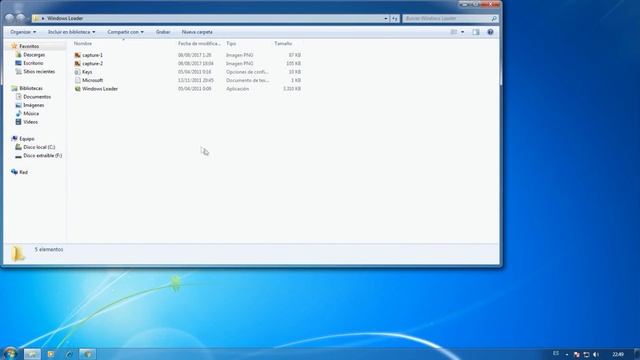Screen dimensions: 640x360
Task: Open the Imágenes library
Action: coord(33,105)
